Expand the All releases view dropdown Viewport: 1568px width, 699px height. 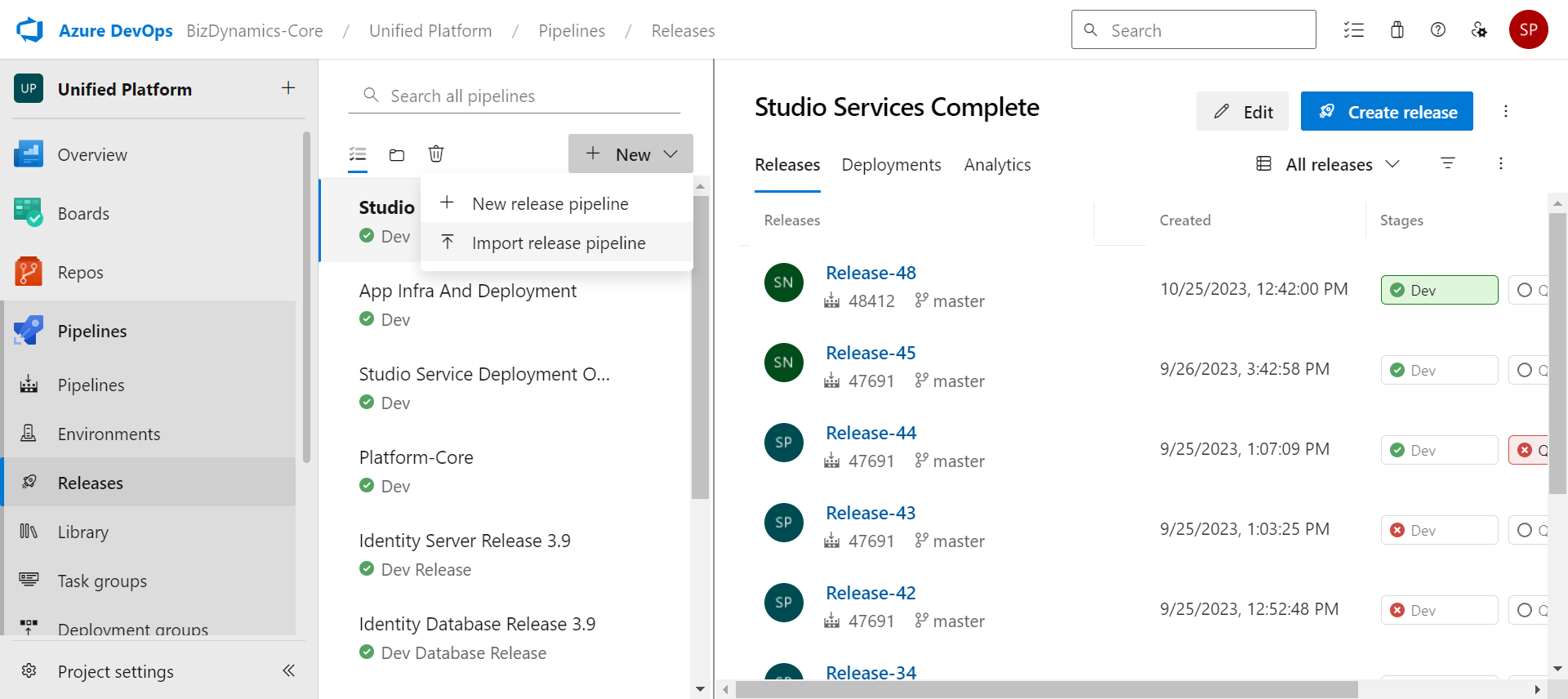(x=1328, y=164)
